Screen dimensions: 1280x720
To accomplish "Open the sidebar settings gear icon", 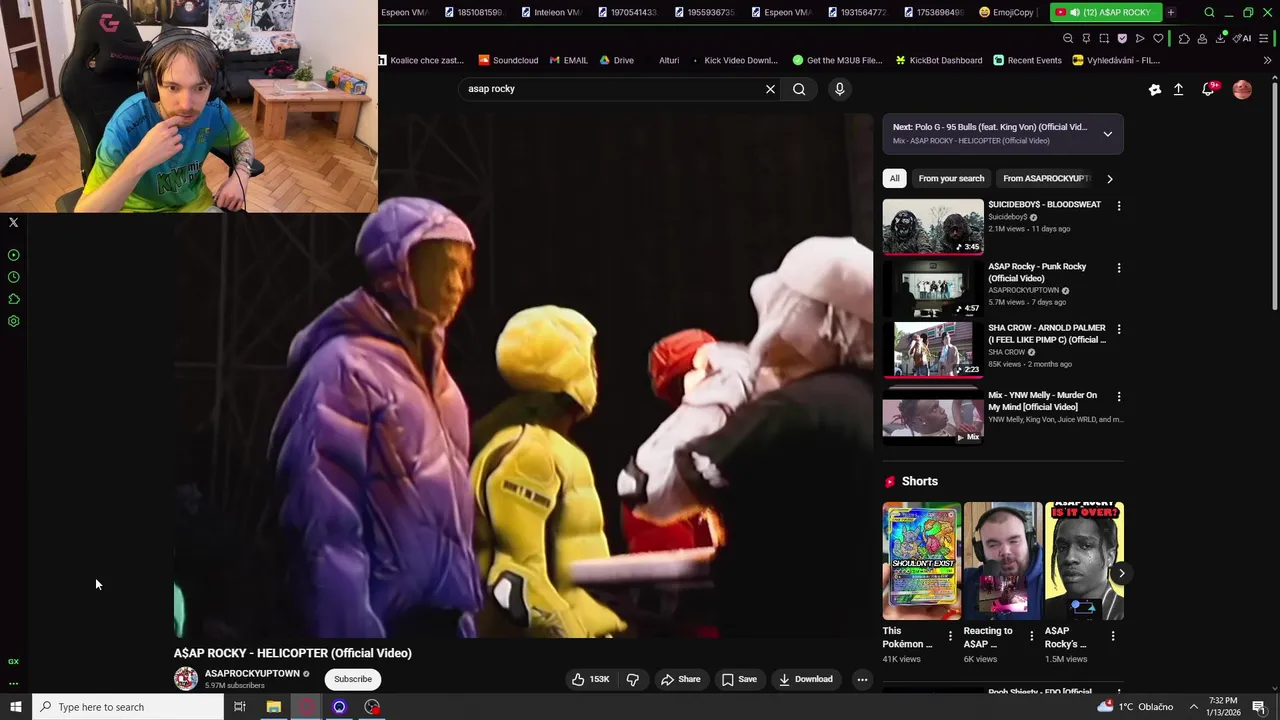I will coord(14,321).
